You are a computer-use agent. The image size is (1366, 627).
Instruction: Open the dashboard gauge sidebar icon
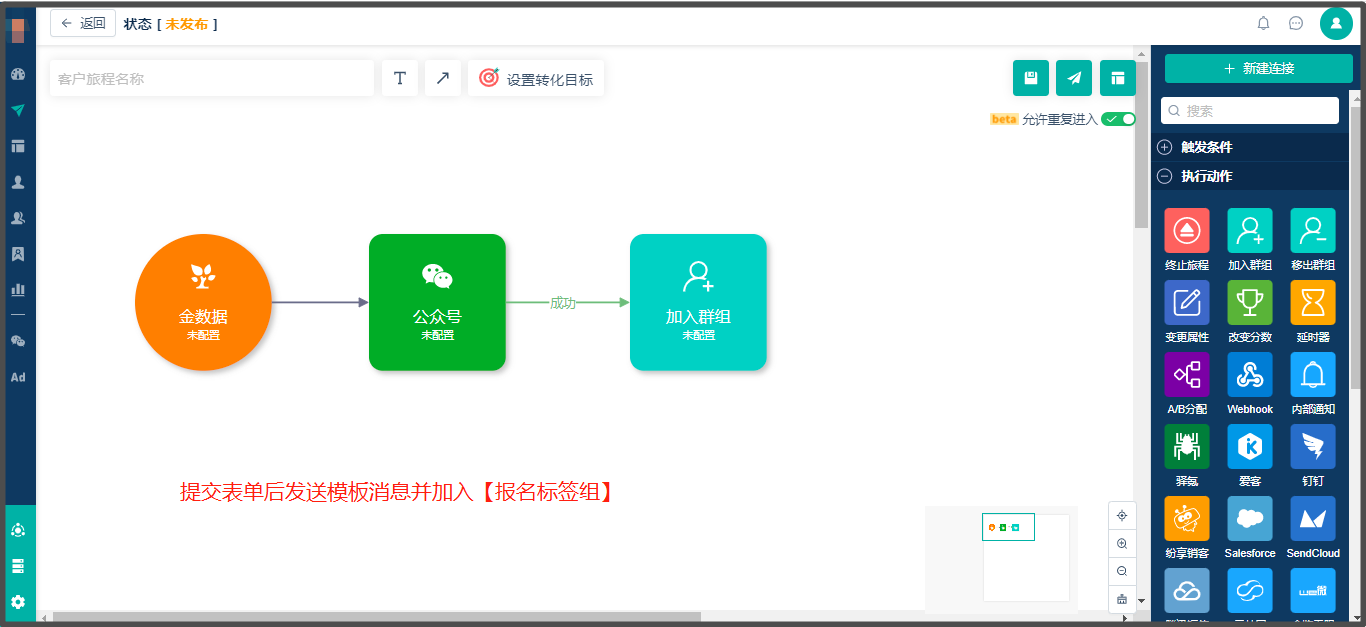tap(18, 74)
